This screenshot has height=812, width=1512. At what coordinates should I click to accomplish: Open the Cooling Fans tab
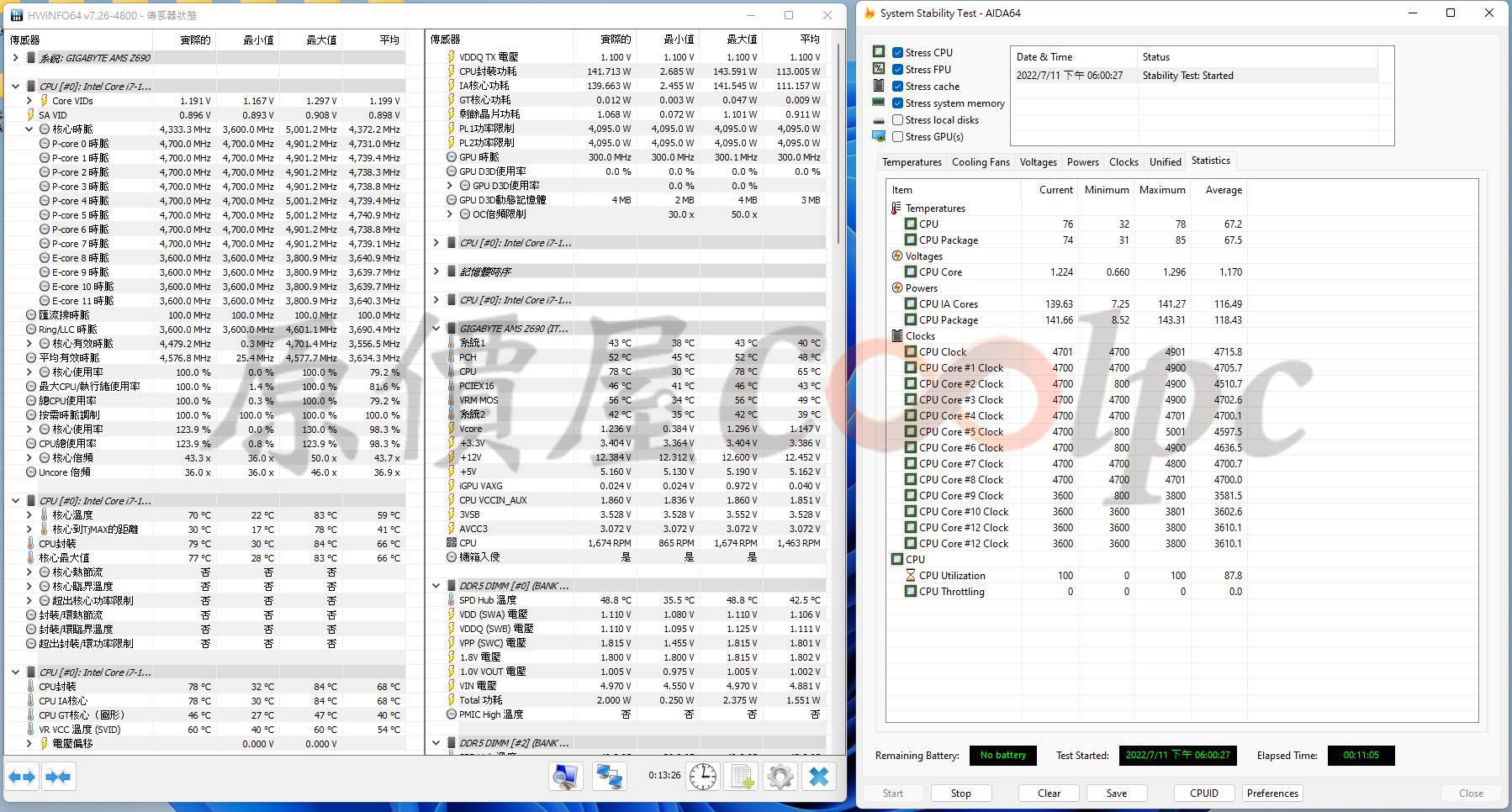(x=981, y=162)
